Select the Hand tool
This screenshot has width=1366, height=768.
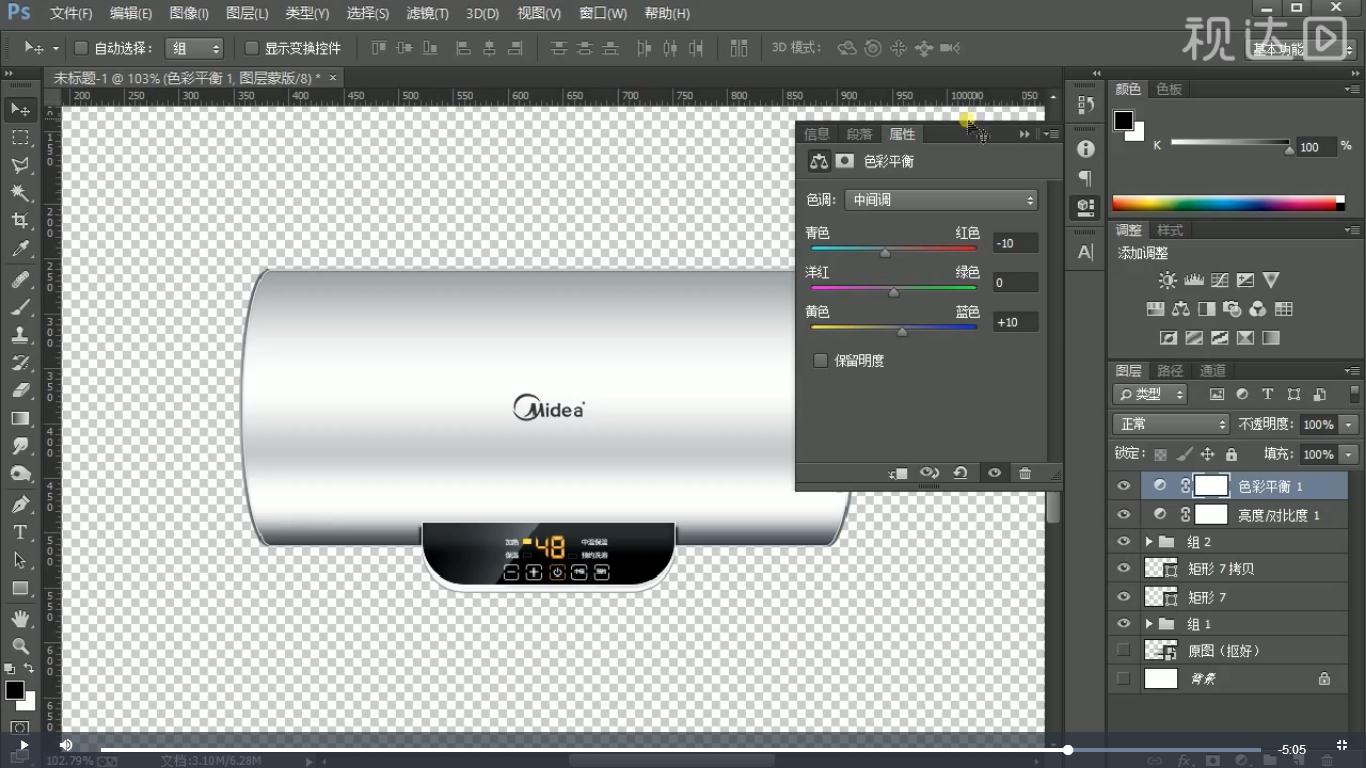[x=20, y=619]
